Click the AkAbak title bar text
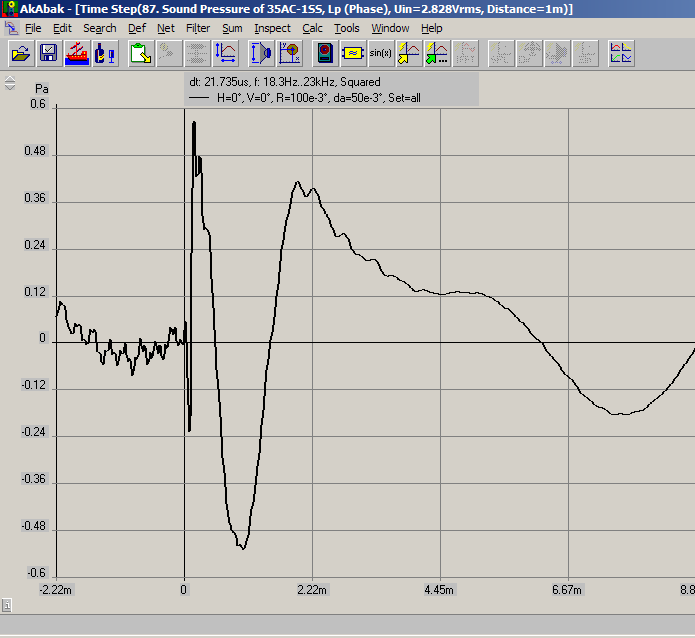 (296, 9)
